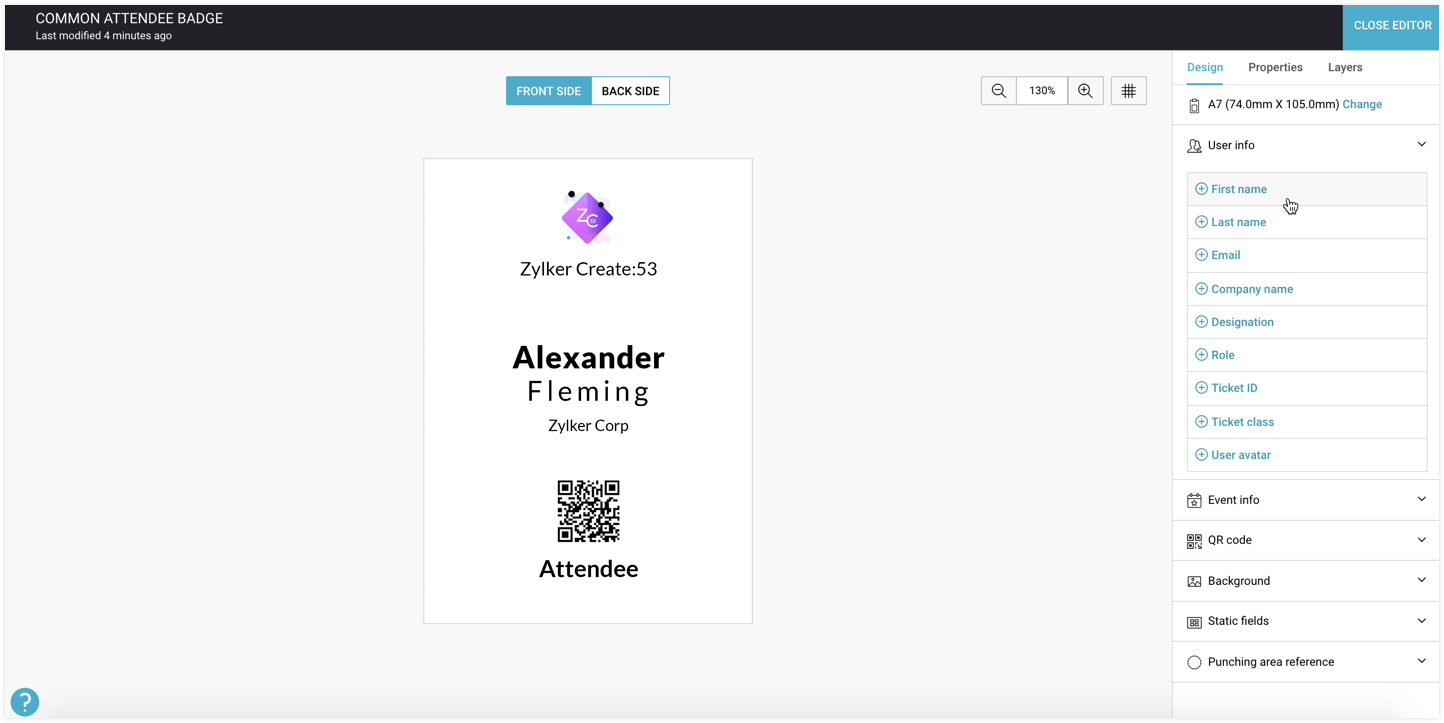This screenshot has height=723, width=1444.
Task: Expand the Background section
Action: coord(1421,581)
